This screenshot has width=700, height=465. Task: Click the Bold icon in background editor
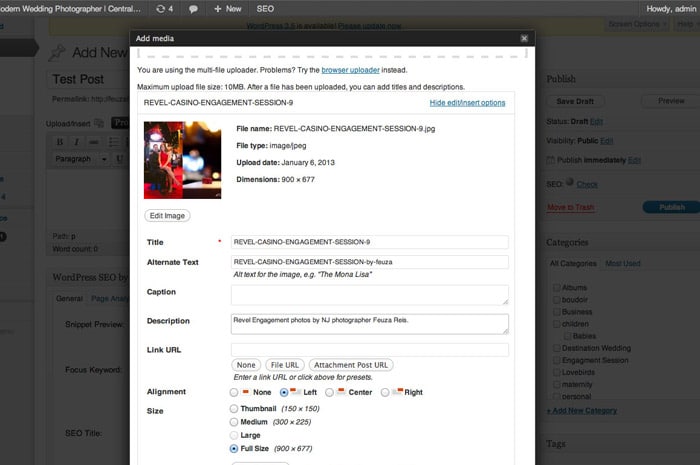[x=60, y=142]
